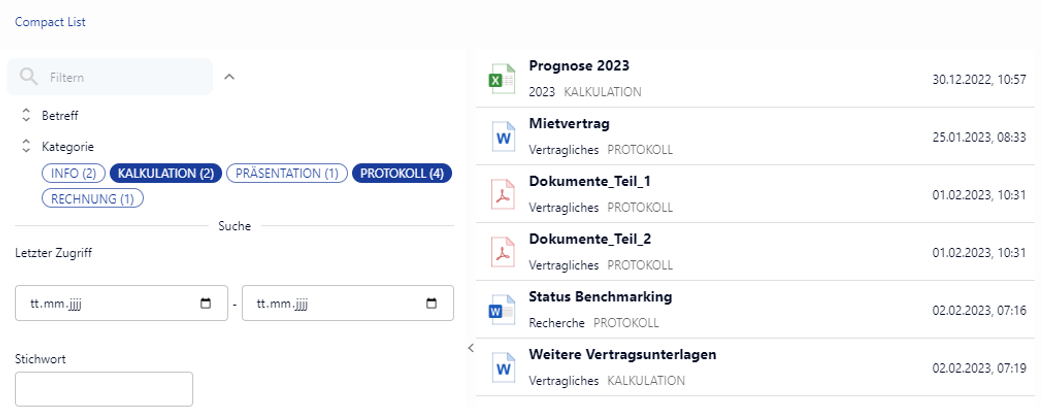The image size is (1043, 407).
Task: Collapse the filter panel with the up chevron
Action: [x=229, y=77]
